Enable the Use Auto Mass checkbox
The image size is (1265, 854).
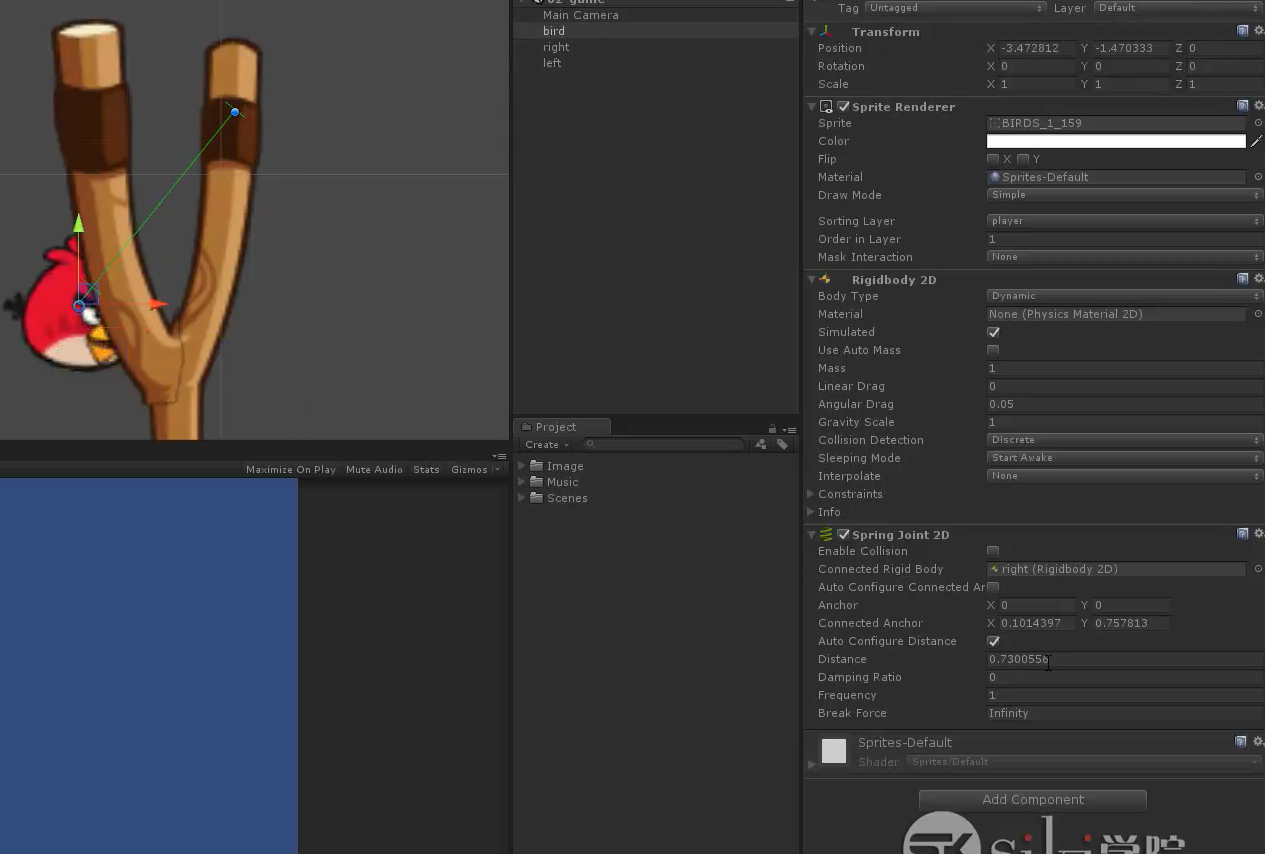(993, 350)
